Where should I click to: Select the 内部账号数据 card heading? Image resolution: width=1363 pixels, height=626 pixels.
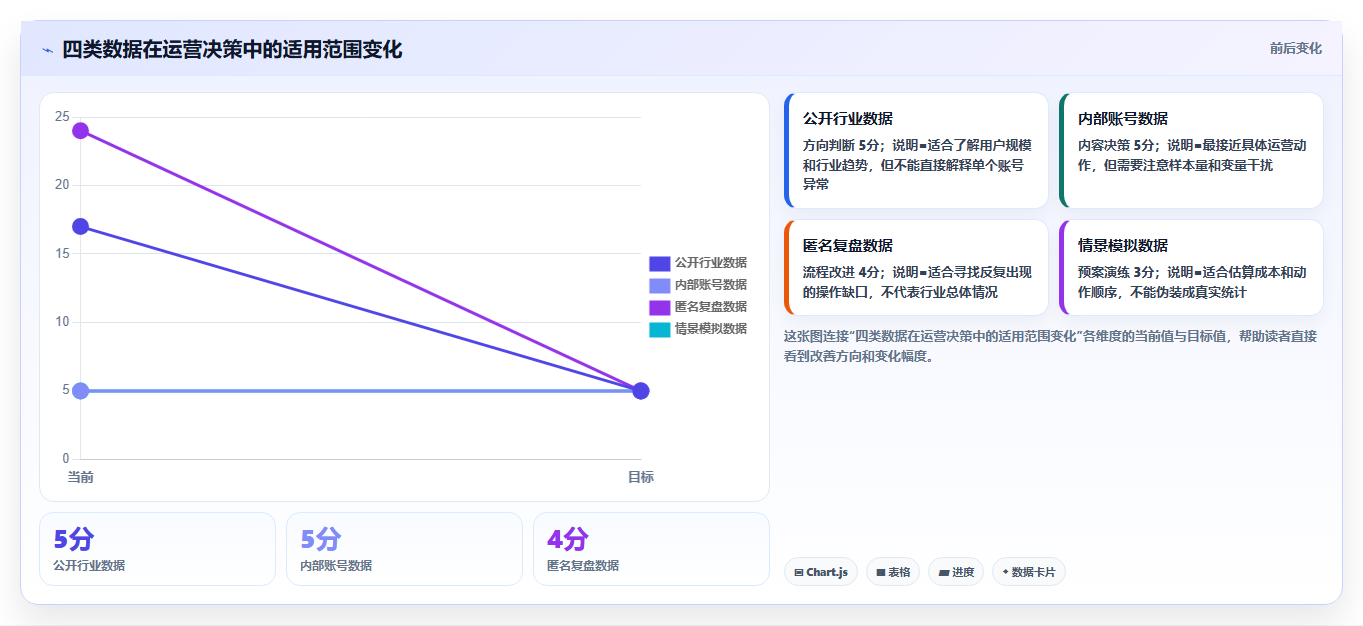[x=1123, y=118]
